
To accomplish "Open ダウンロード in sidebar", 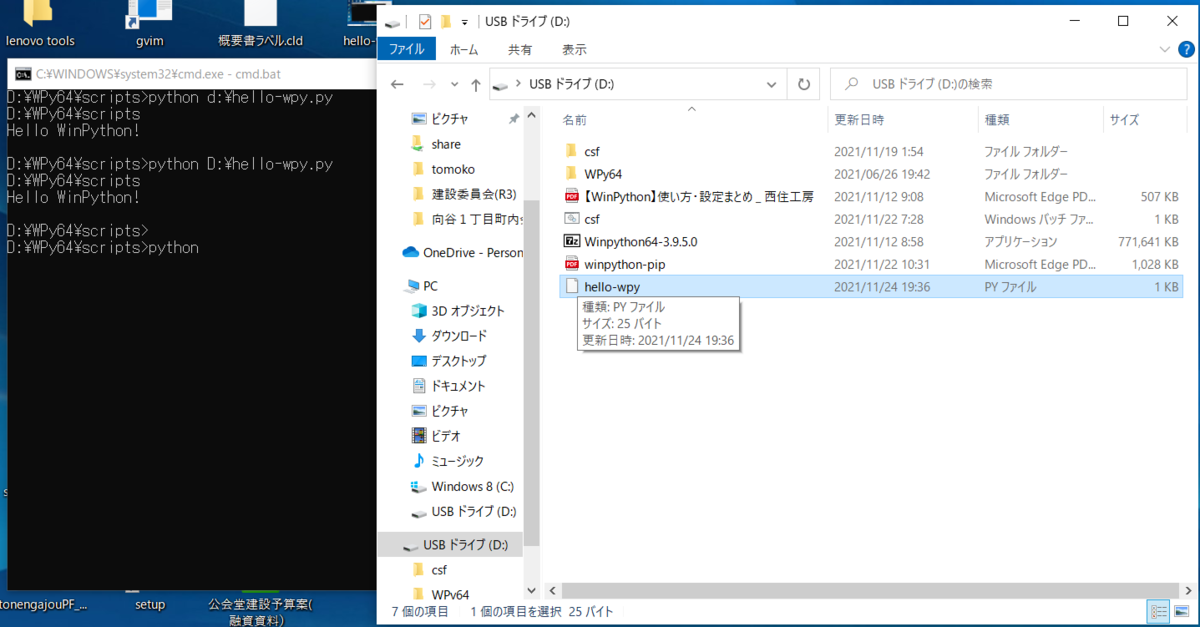I will point(459,335).
